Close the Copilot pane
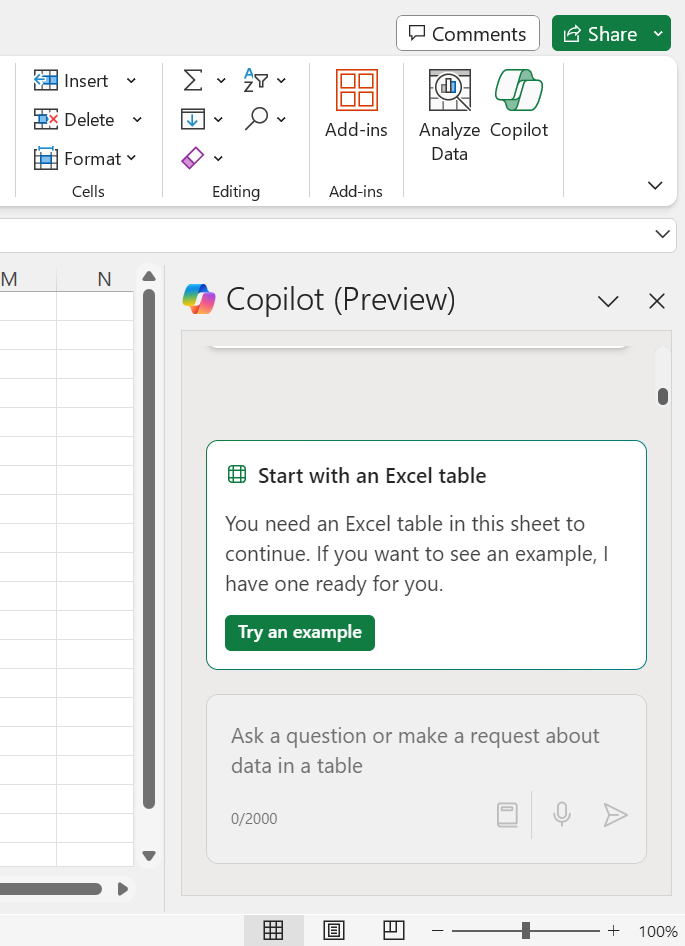Image resolution: width=685 pixels, height=946 pixels. coord(657,301)
